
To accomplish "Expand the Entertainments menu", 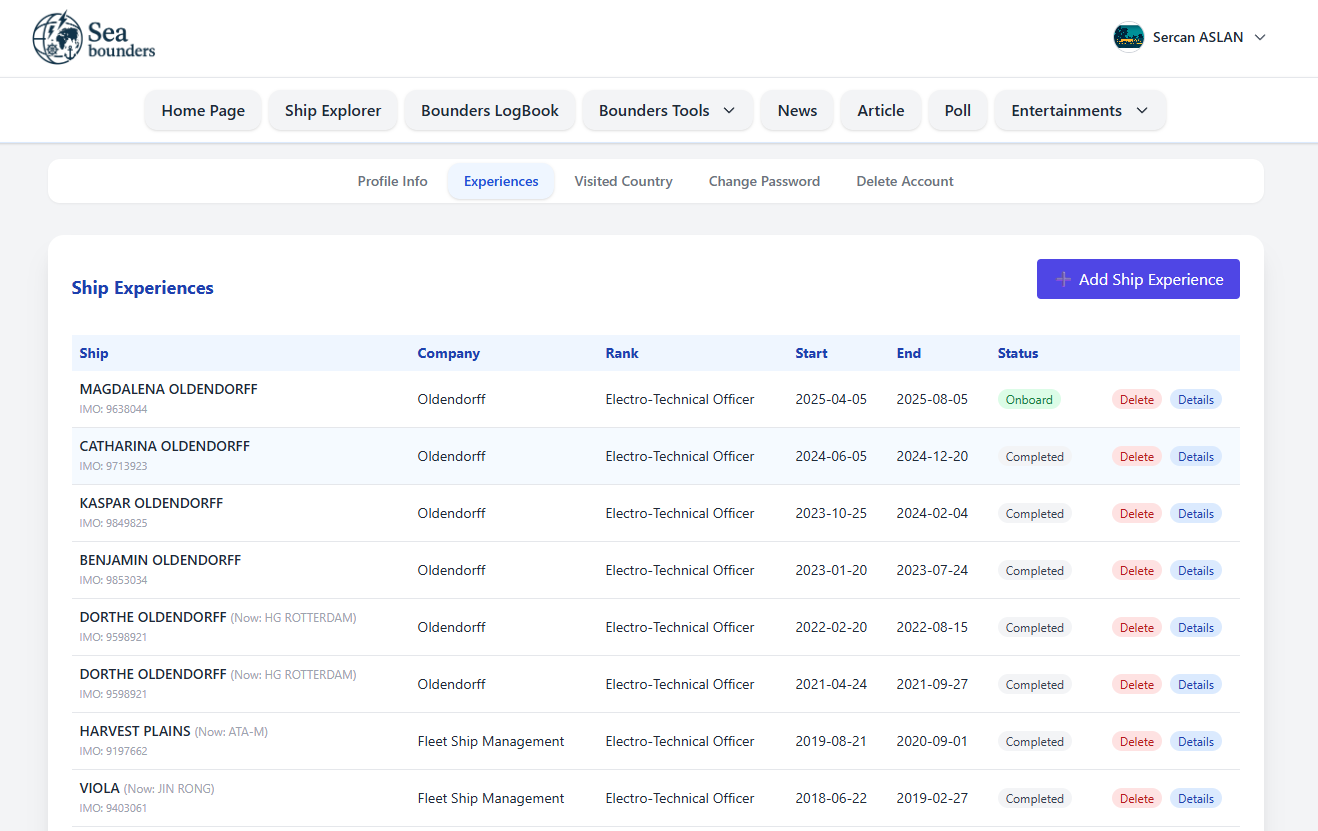I will click(x=1079, y=111).
